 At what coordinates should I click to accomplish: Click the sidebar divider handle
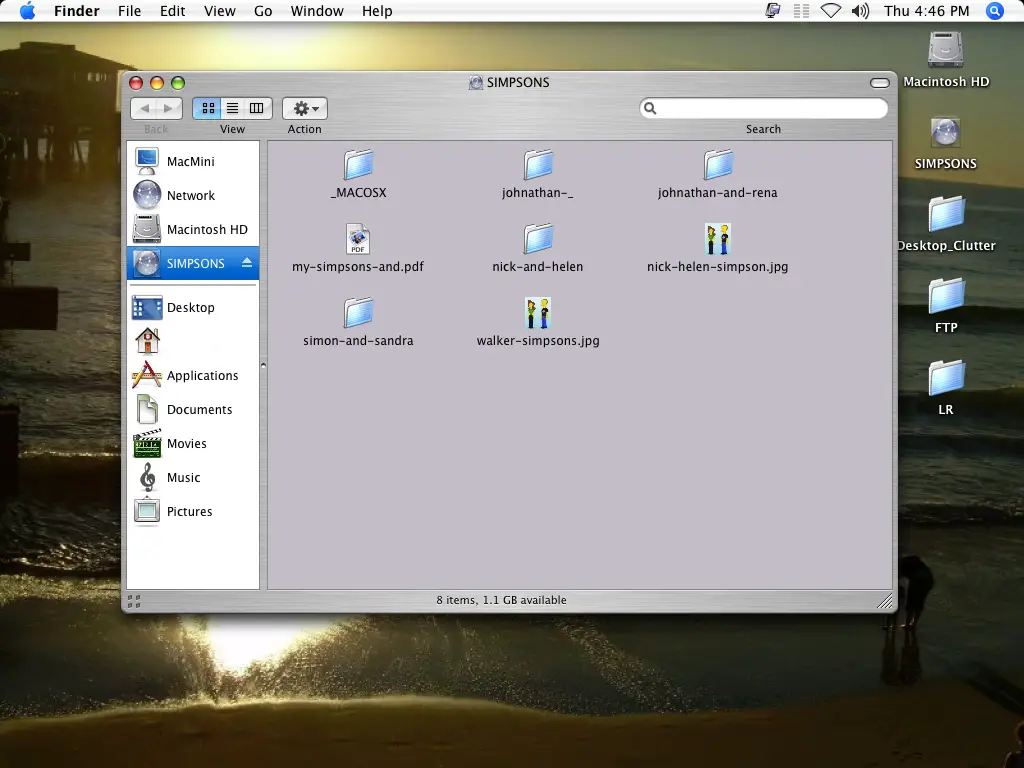pyautogui.click(x=263, y=366)
